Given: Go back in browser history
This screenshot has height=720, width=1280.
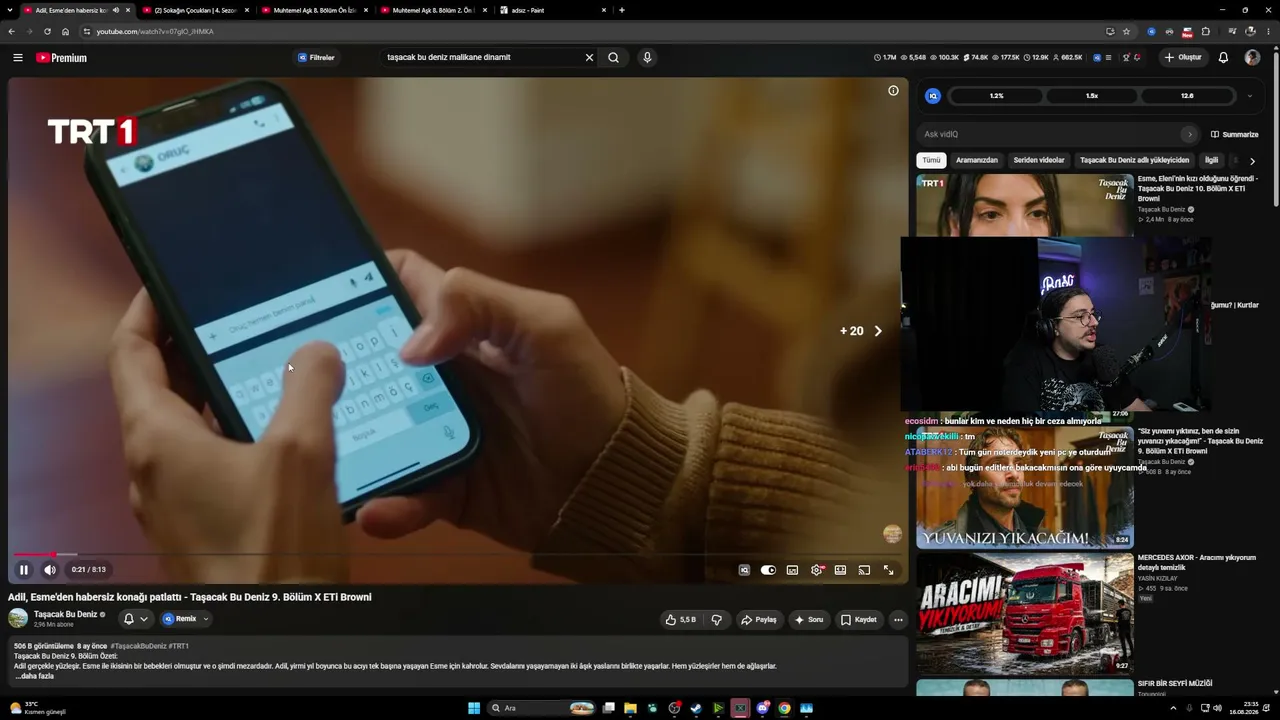Looking at the screenshot, I should click(x=11, y=31).
